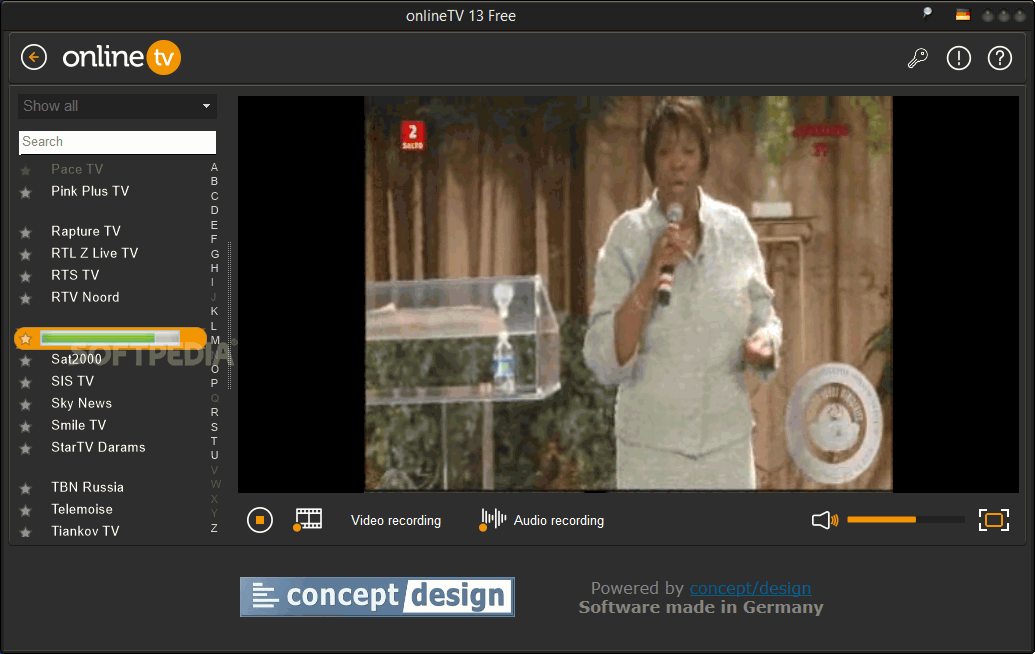The width and height of the screenshot is (1035, 654).
Task: Toggle star for TBN Russia
Action: pos(26,488)
